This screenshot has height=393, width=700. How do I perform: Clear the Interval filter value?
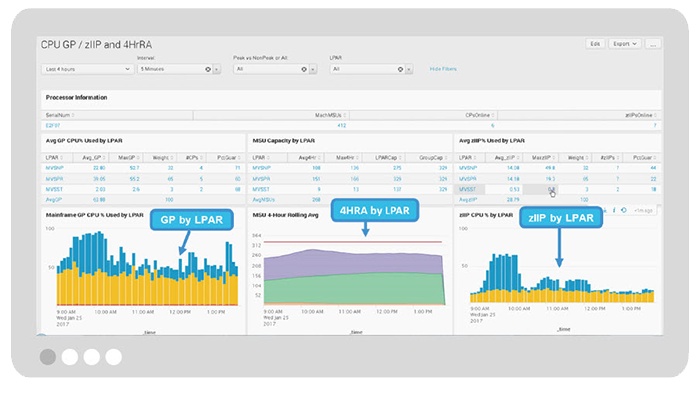click(208, 69)
